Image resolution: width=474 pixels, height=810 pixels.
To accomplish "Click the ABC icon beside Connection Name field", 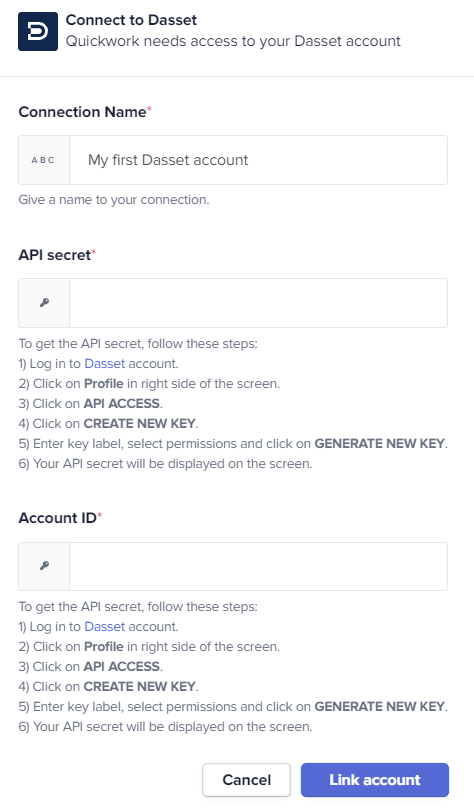I will [43, 160].
